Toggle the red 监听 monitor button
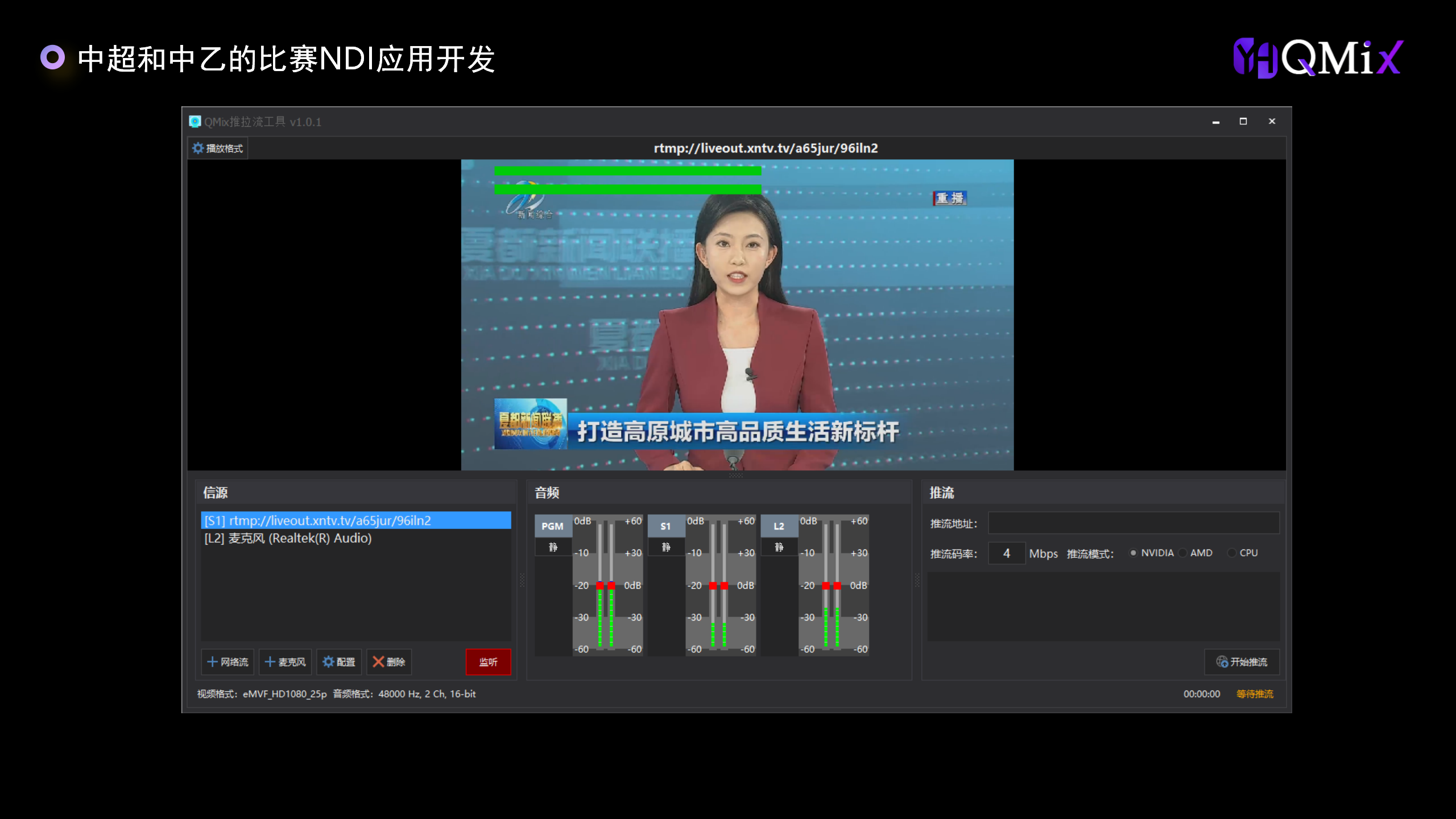 click(x=488, y=662)
